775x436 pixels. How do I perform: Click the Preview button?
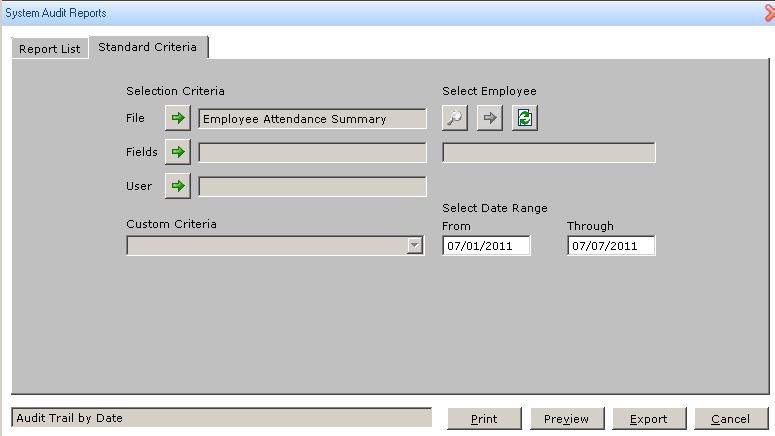click(567, 419)
